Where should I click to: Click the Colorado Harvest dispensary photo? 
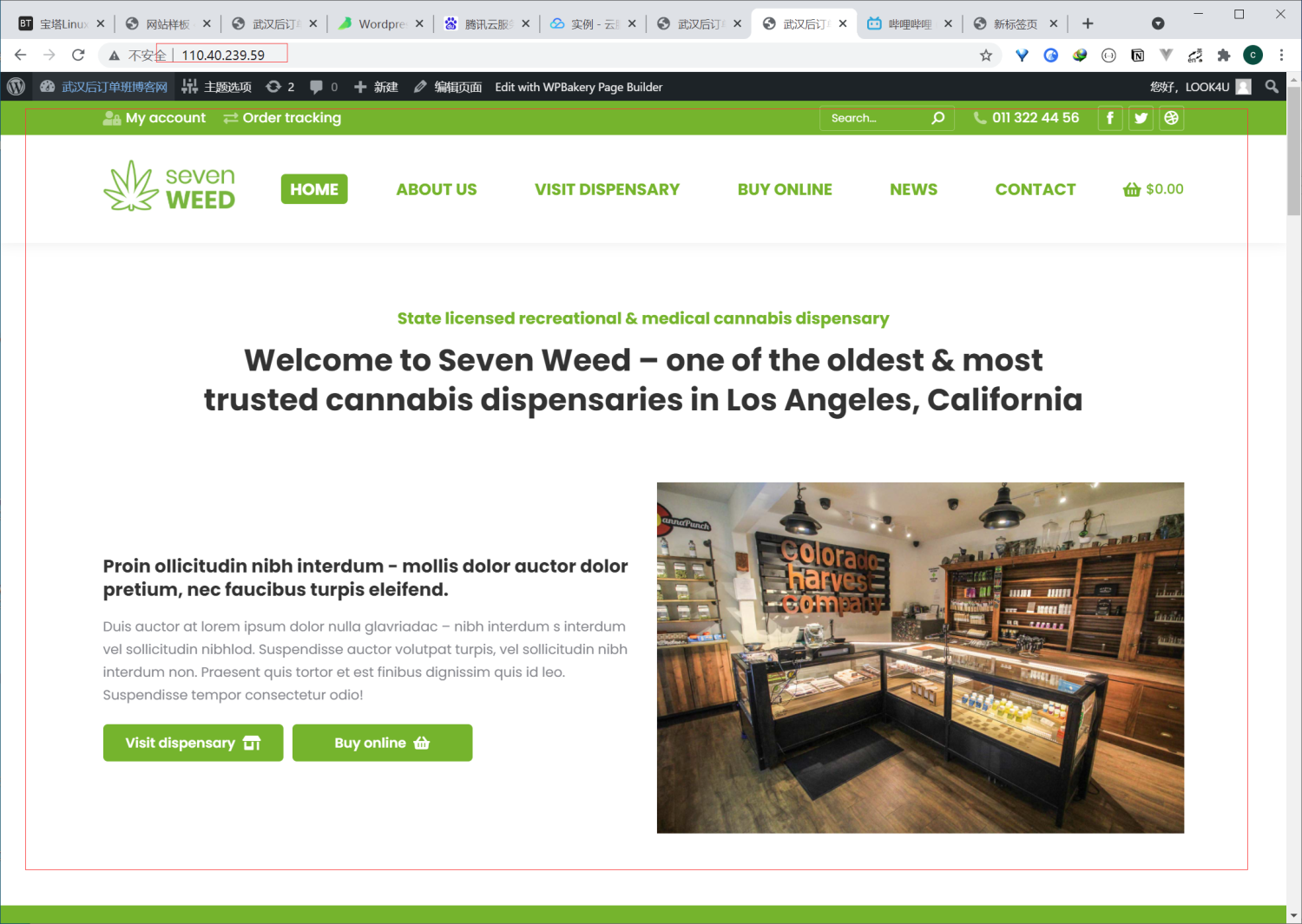(x=920, y=658)
